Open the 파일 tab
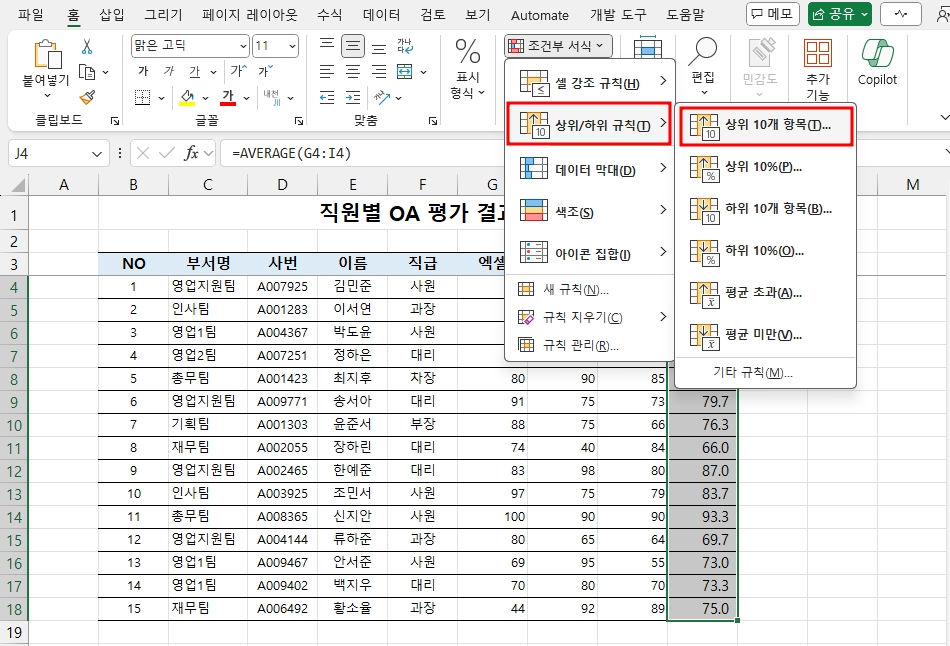950x646 pixels. coord(31,15)
